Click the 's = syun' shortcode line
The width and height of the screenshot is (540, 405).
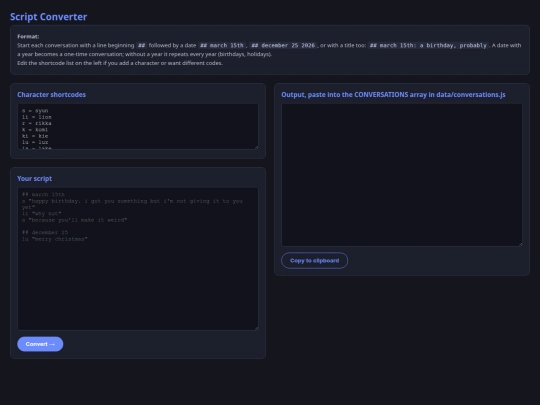(35, 111)
